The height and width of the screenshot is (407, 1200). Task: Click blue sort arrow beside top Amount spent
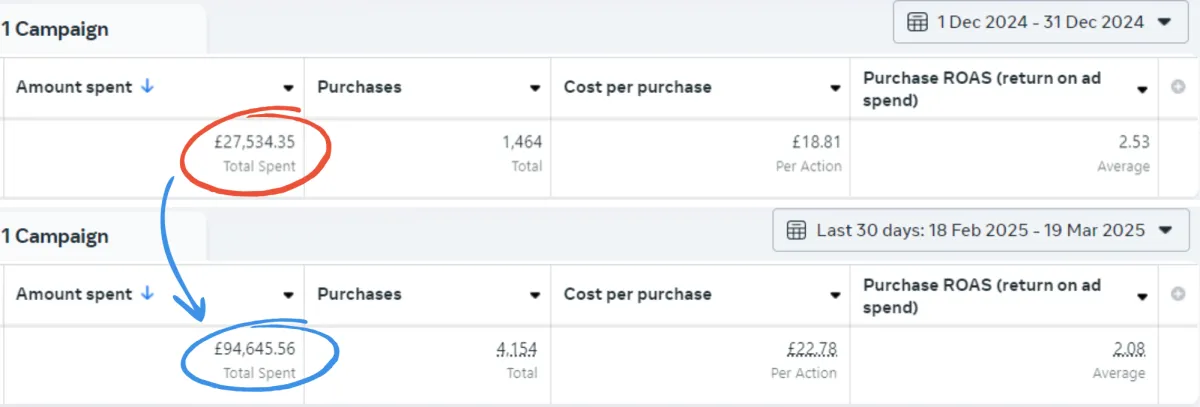pyautogui.click(x=148, y=87)
